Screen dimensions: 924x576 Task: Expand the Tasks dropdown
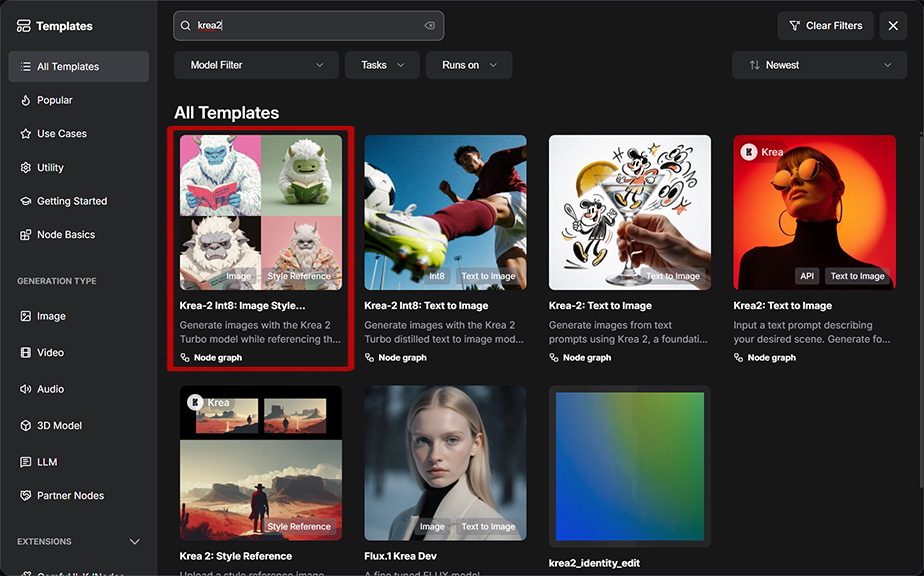[x=382, y=65]
